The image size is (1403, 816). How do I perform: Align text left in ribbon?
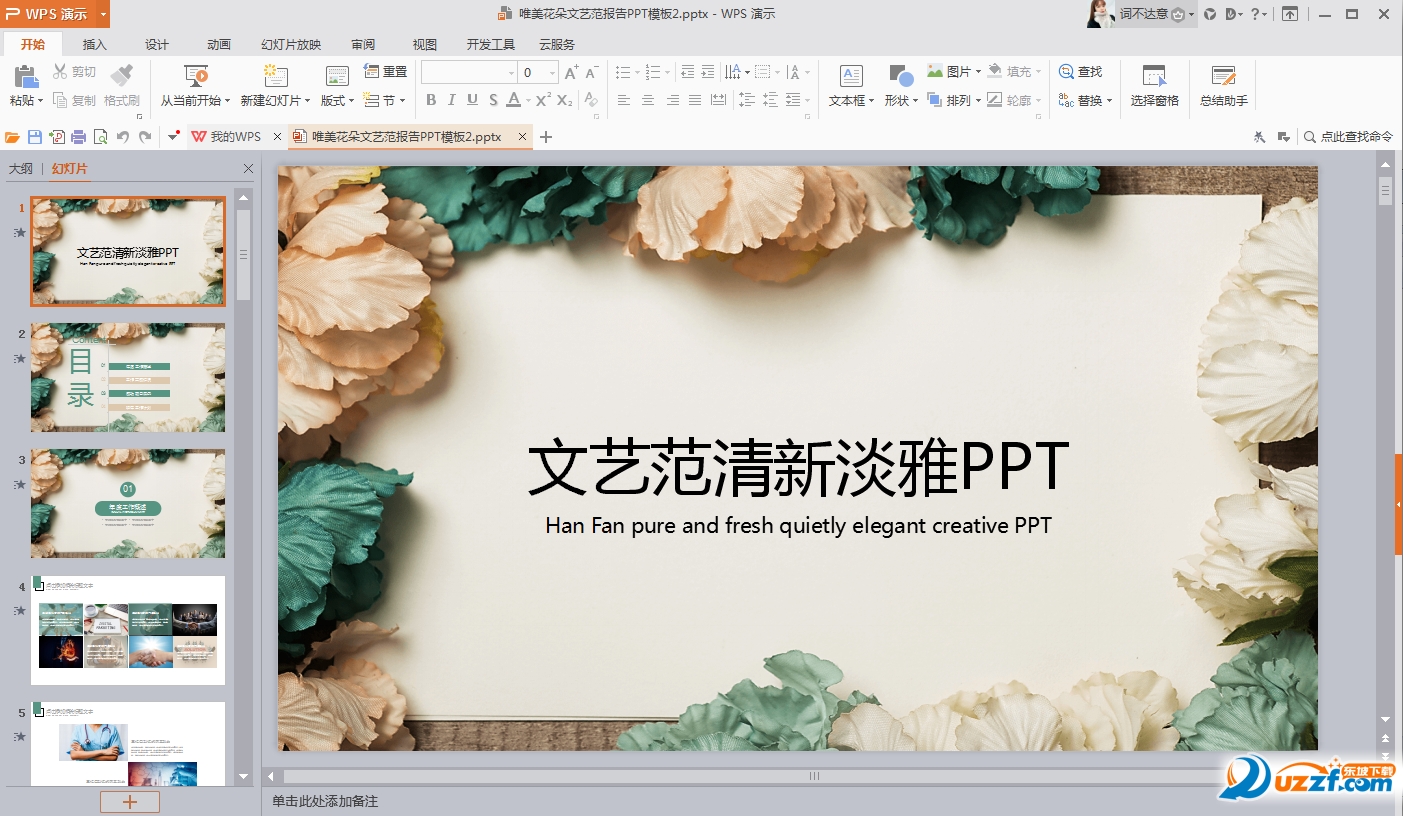624,100
